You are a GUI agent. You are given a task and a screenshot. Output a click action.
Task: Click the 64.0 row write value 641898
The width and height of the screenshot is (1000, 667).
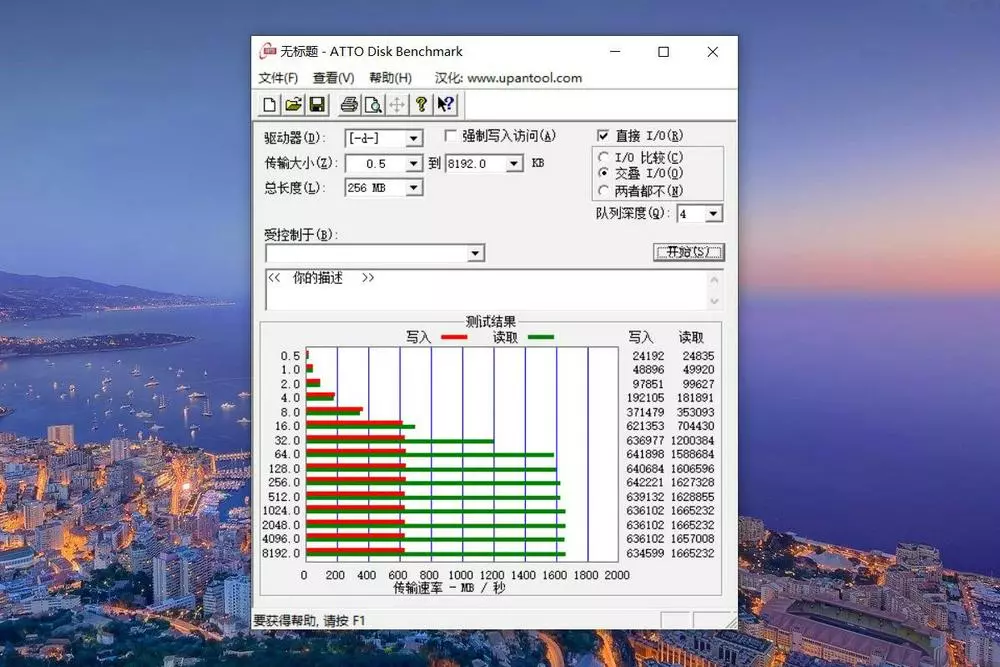[645, 454]
